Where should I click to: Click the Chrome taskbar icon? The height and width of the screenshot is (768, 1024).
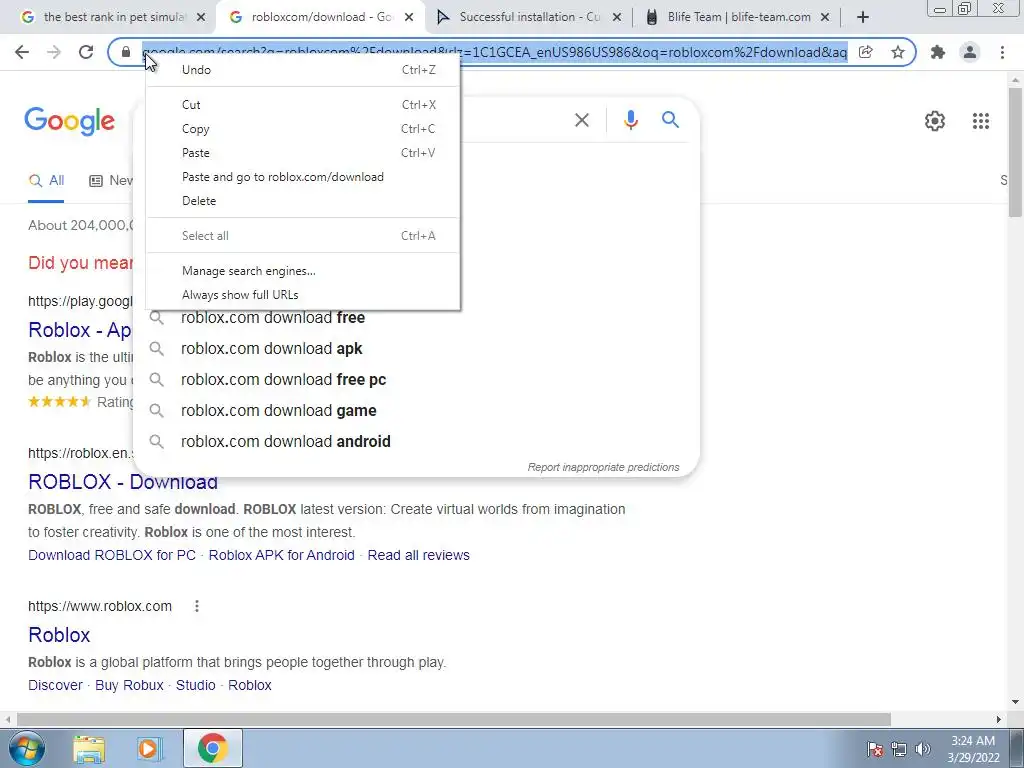[212, 748]
